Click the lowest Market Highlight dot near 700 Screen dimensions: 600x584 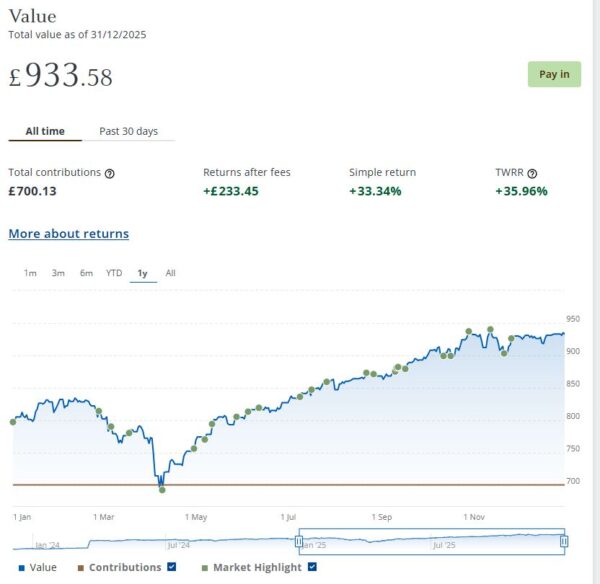coord(162,489)
